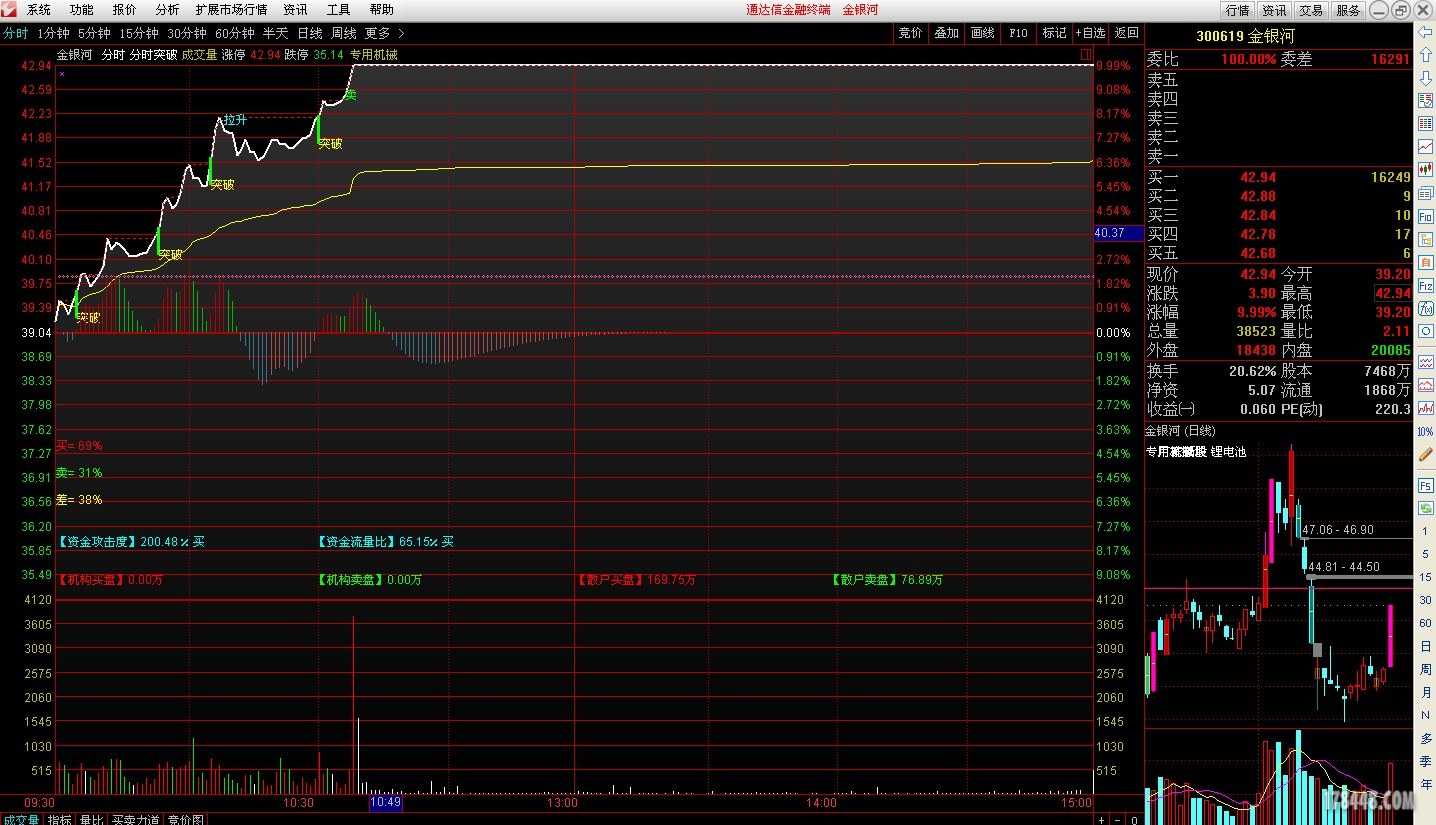Switch to the 周线 period tab
The height and width of the screenshot is (825, 1436).
click(344, 33)
